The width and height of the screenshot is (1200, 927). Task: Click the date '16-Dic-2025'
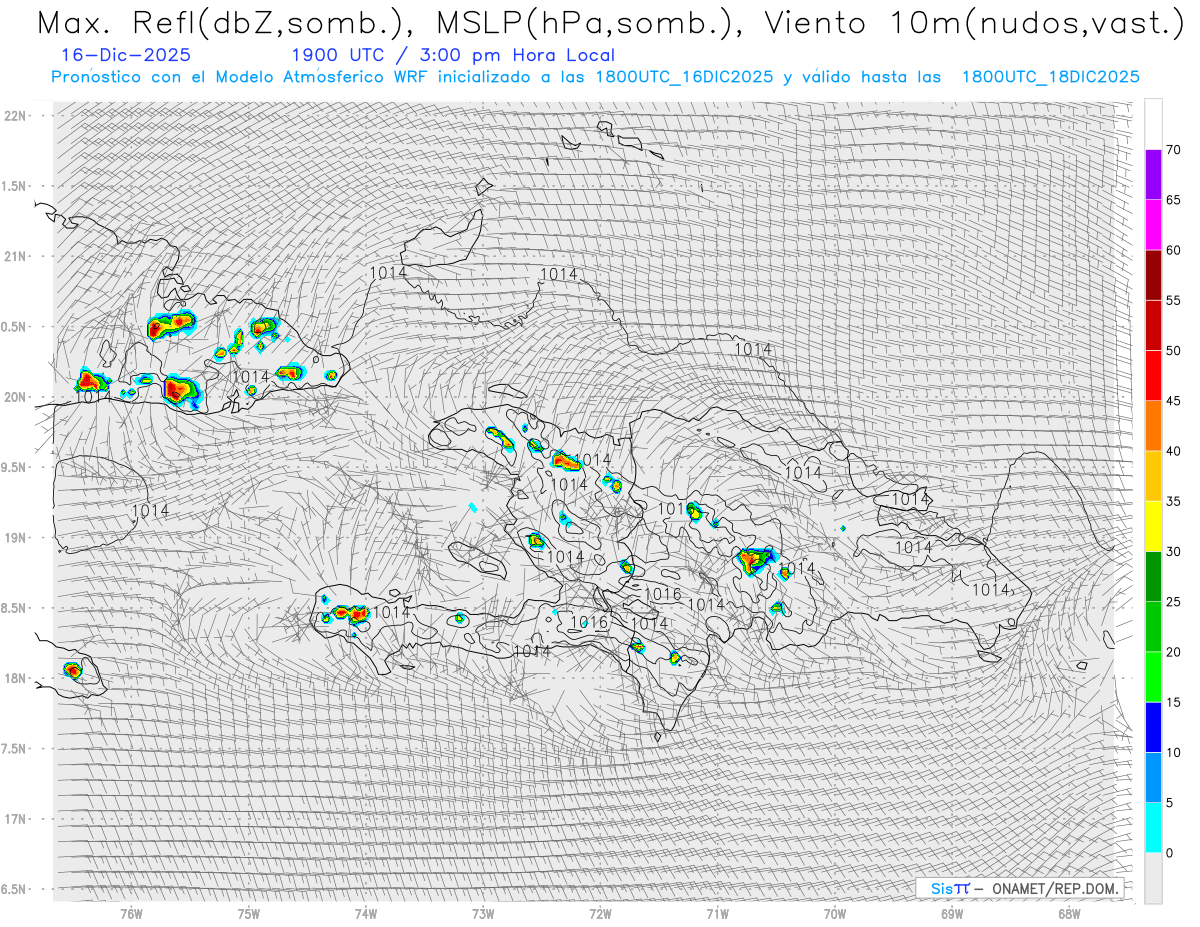pyautogui.click(x=126, y=56)
